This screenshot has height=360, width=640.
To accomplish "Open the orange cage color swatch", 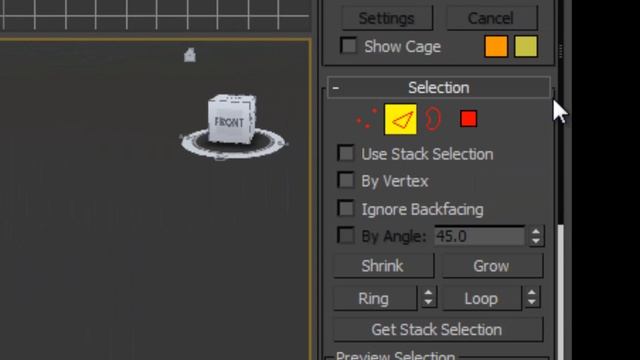I will [496, 46].
